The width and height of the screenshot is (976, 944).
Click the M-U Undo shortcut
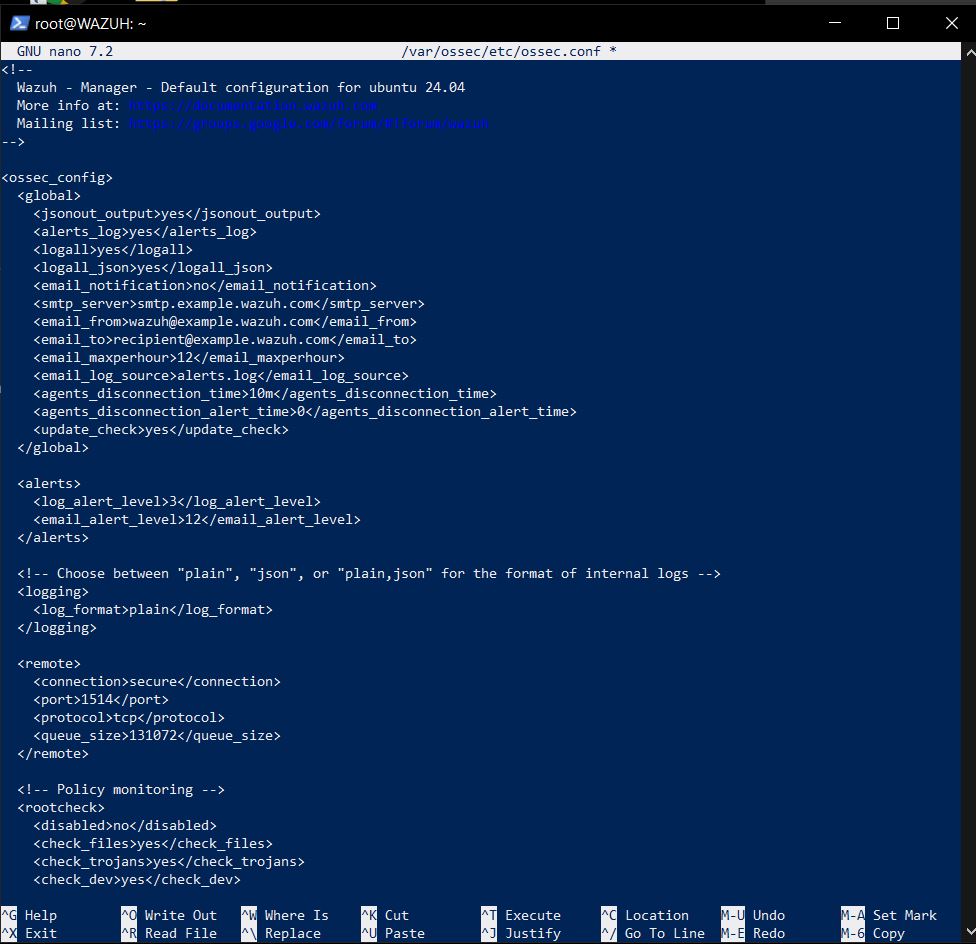click(x=753, y=915)
